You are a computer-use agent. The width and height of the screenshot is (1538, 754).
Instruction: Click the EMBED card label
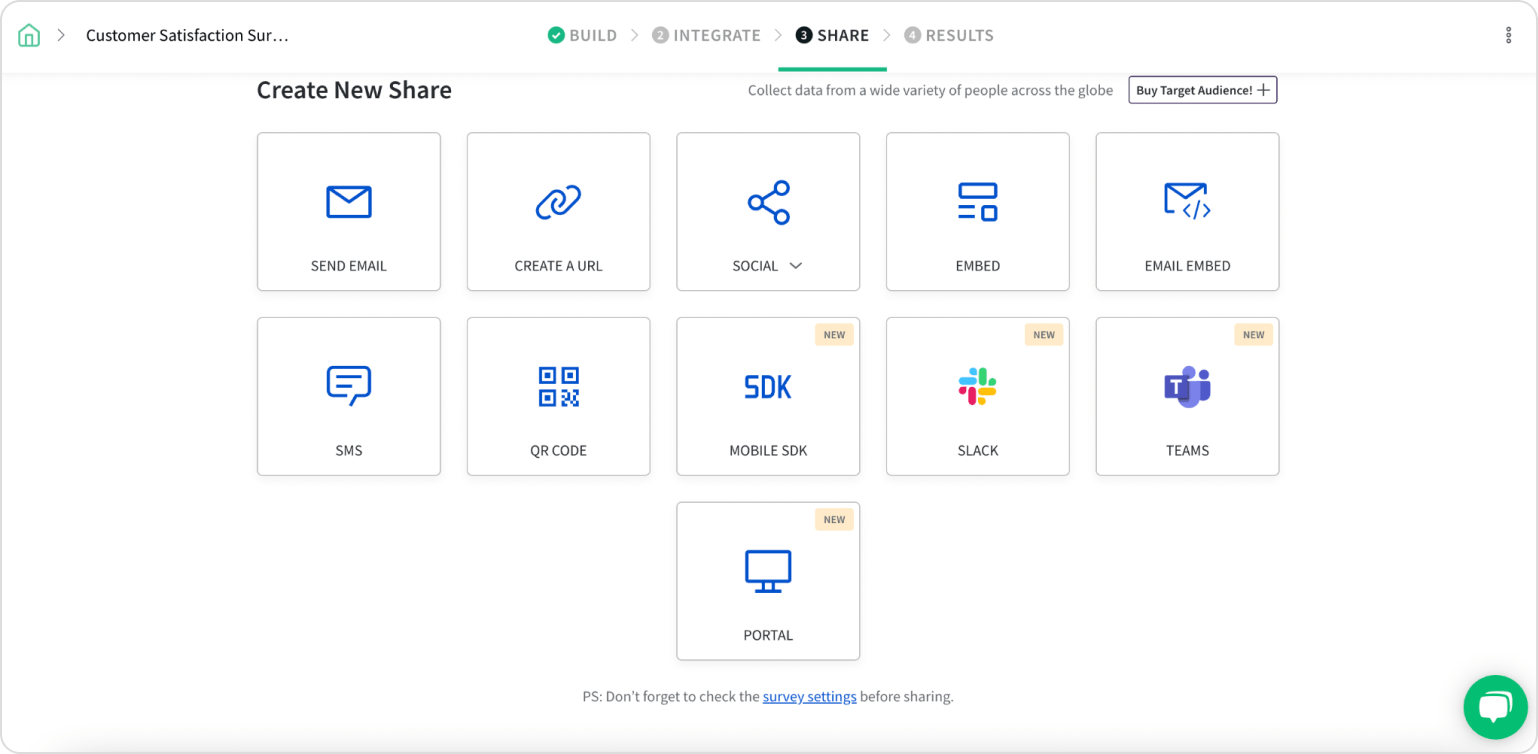(x=978, y=266)
